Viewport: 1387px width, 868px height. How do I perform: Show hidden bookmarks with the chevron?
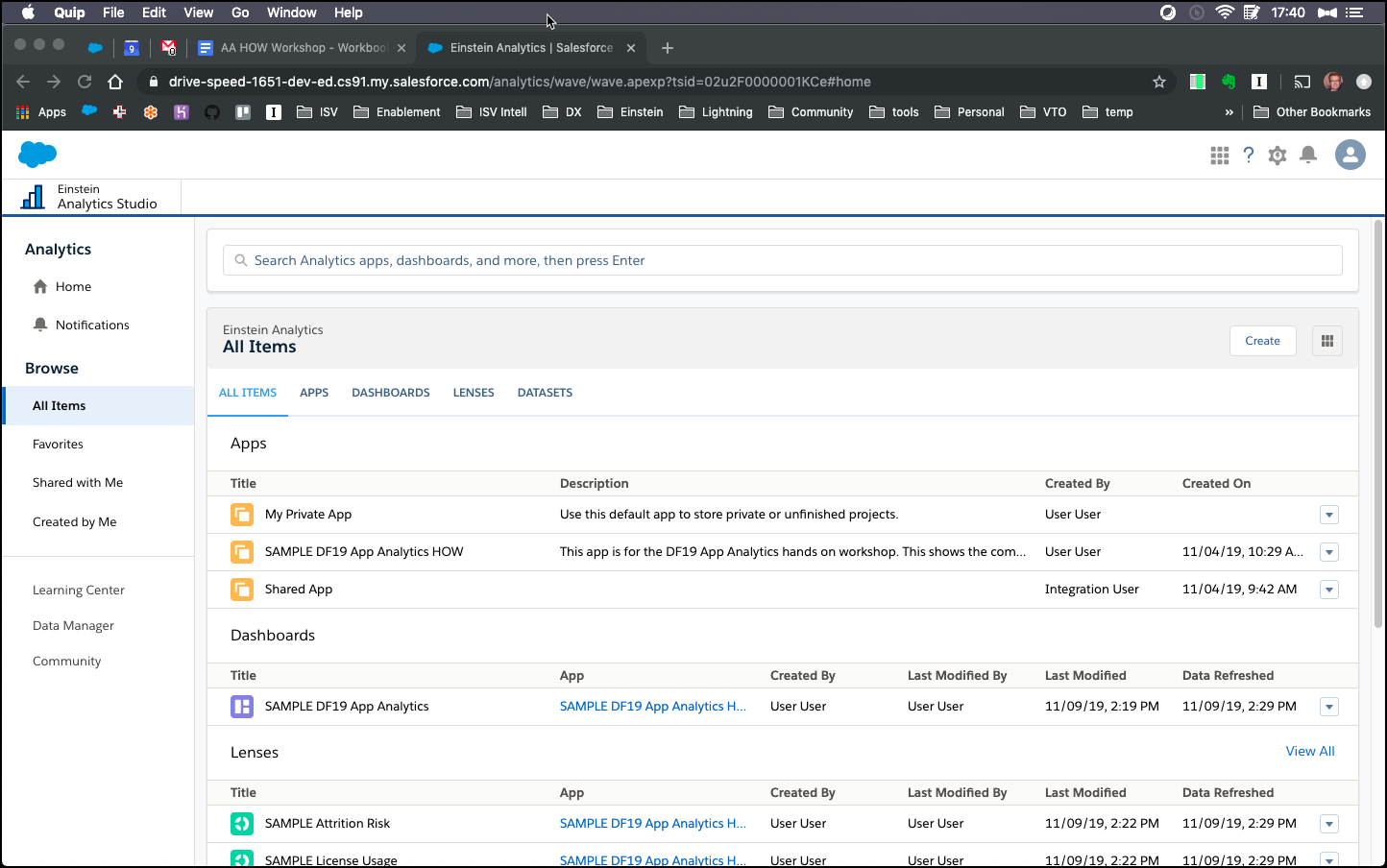click(1229, 112)
